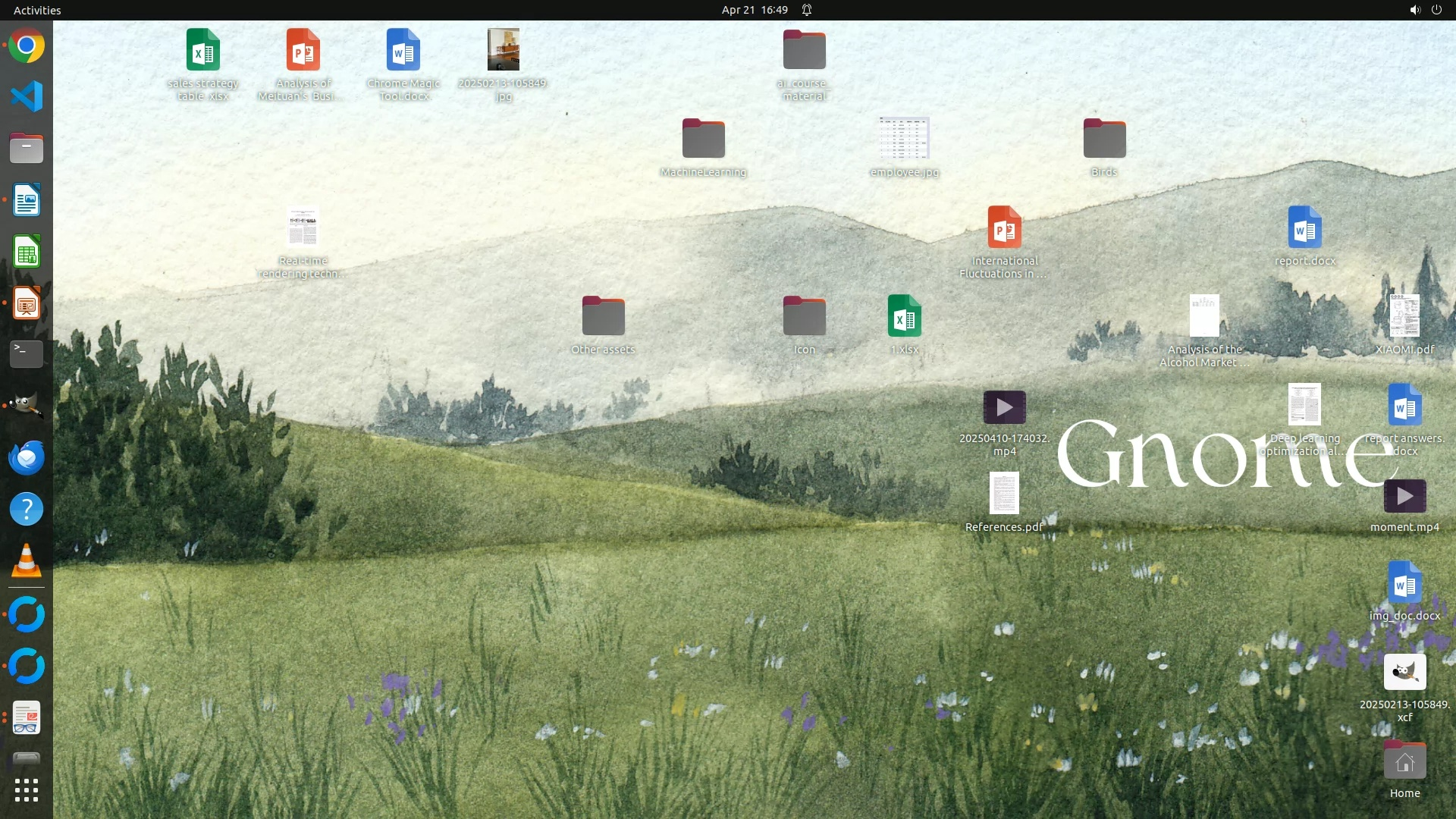Screen dimensions: 1456x819
Task: Open Thunderbird mail from the dock
Action: [x=27, y=458]
